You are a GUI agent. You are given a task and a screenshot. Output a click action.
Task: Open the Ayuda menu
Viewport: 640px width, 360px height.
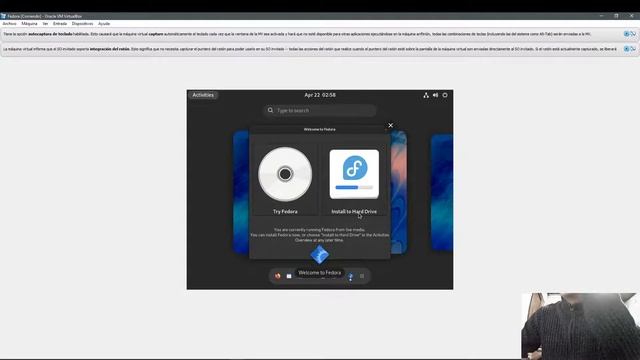pos(104,24)
